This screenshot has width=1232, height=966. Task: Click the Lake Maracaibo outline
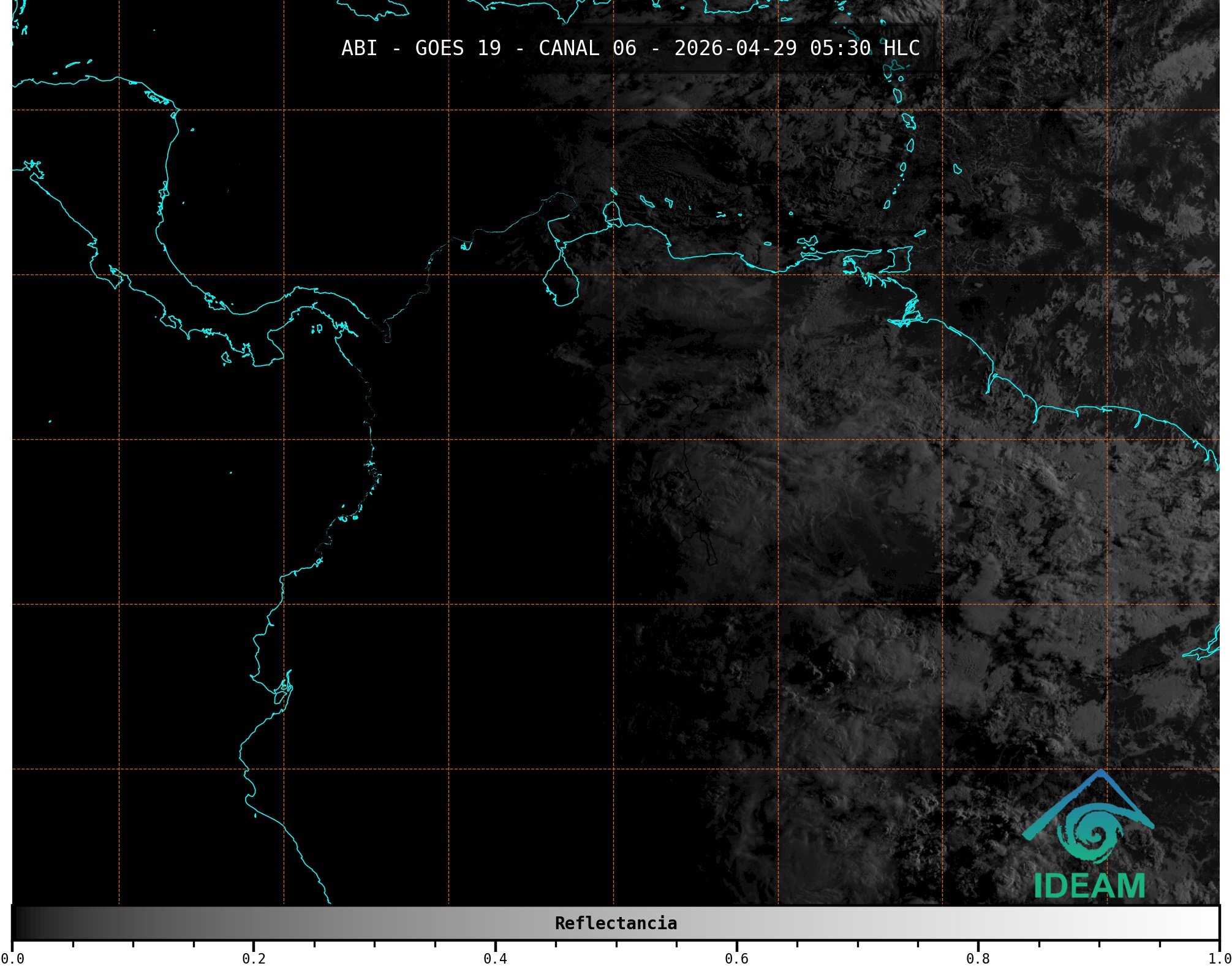561,283
